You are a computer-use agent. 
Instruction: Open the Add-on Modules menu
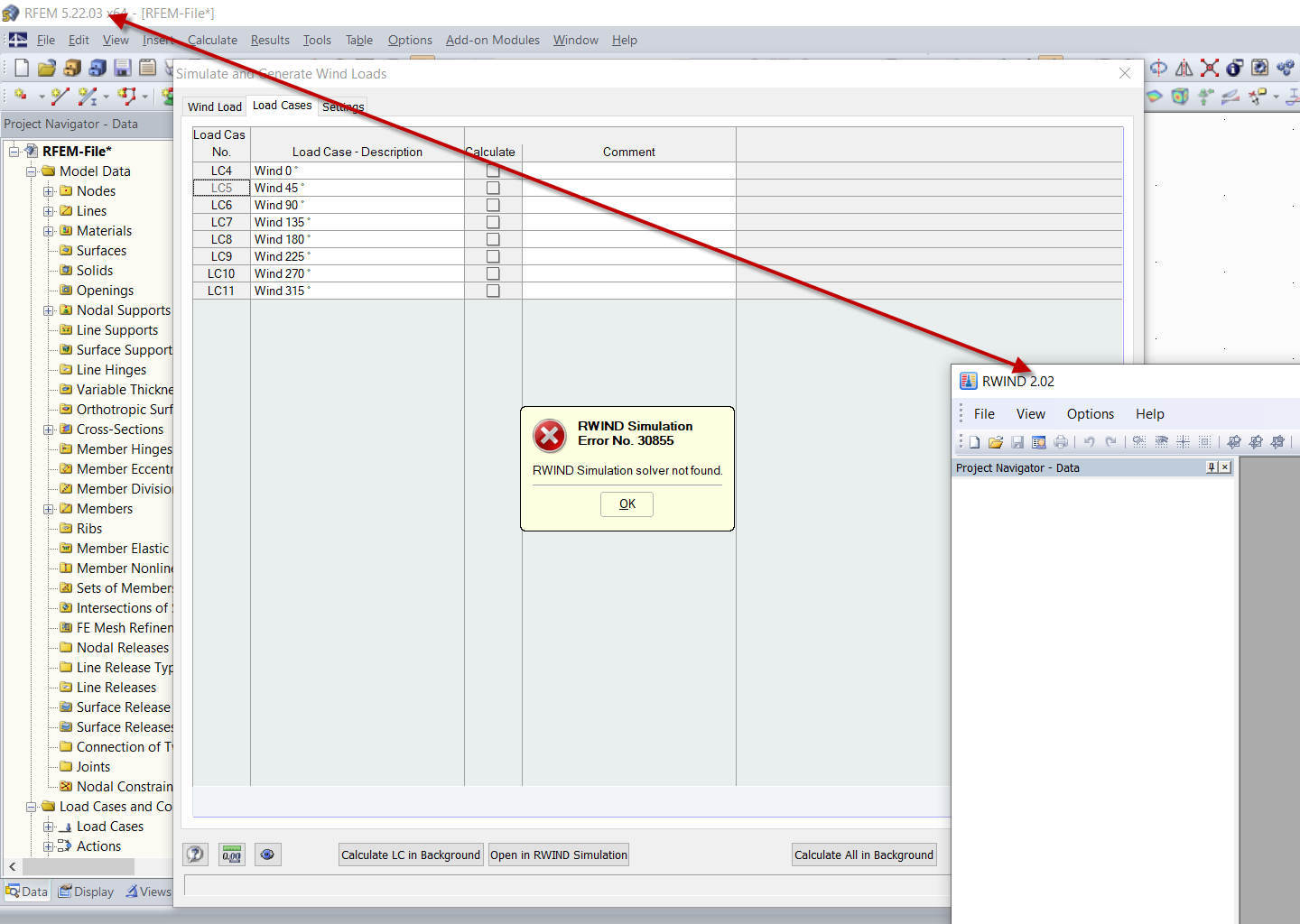click(493, 40)
